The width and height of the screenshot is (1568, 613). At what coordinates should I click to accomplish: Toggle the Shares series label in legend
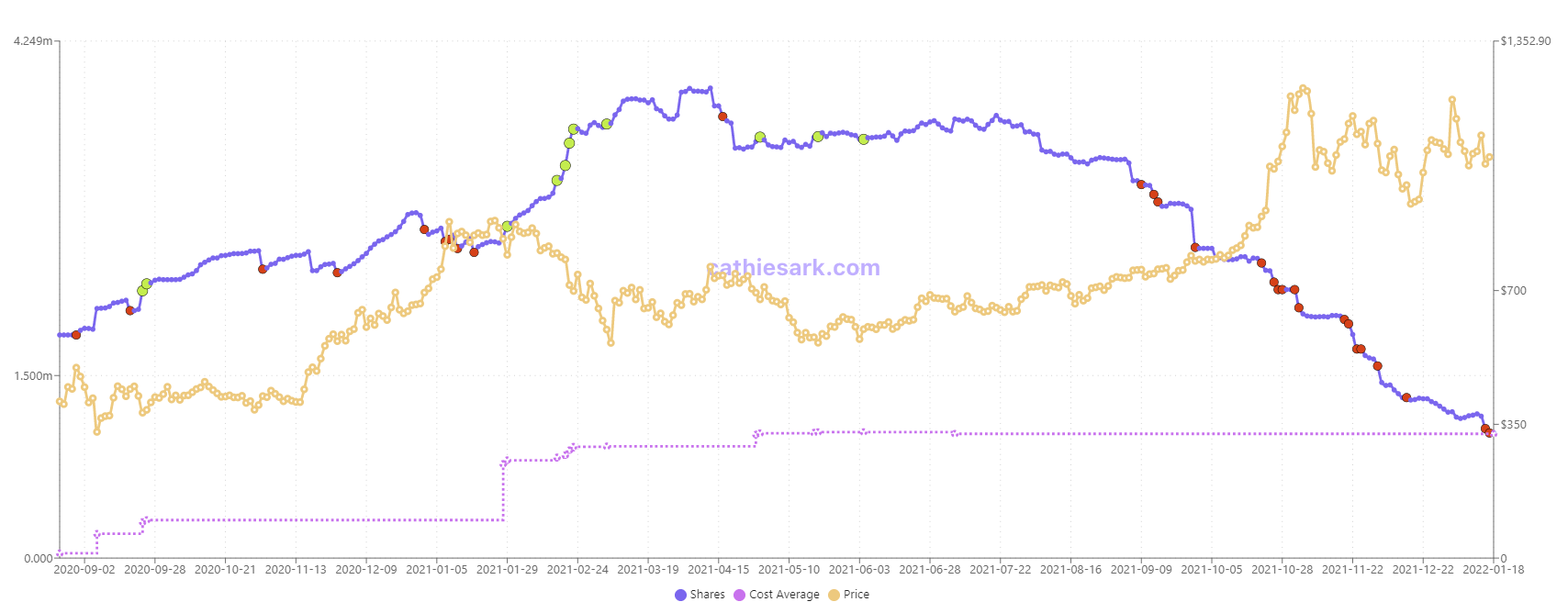pos(707,595)
